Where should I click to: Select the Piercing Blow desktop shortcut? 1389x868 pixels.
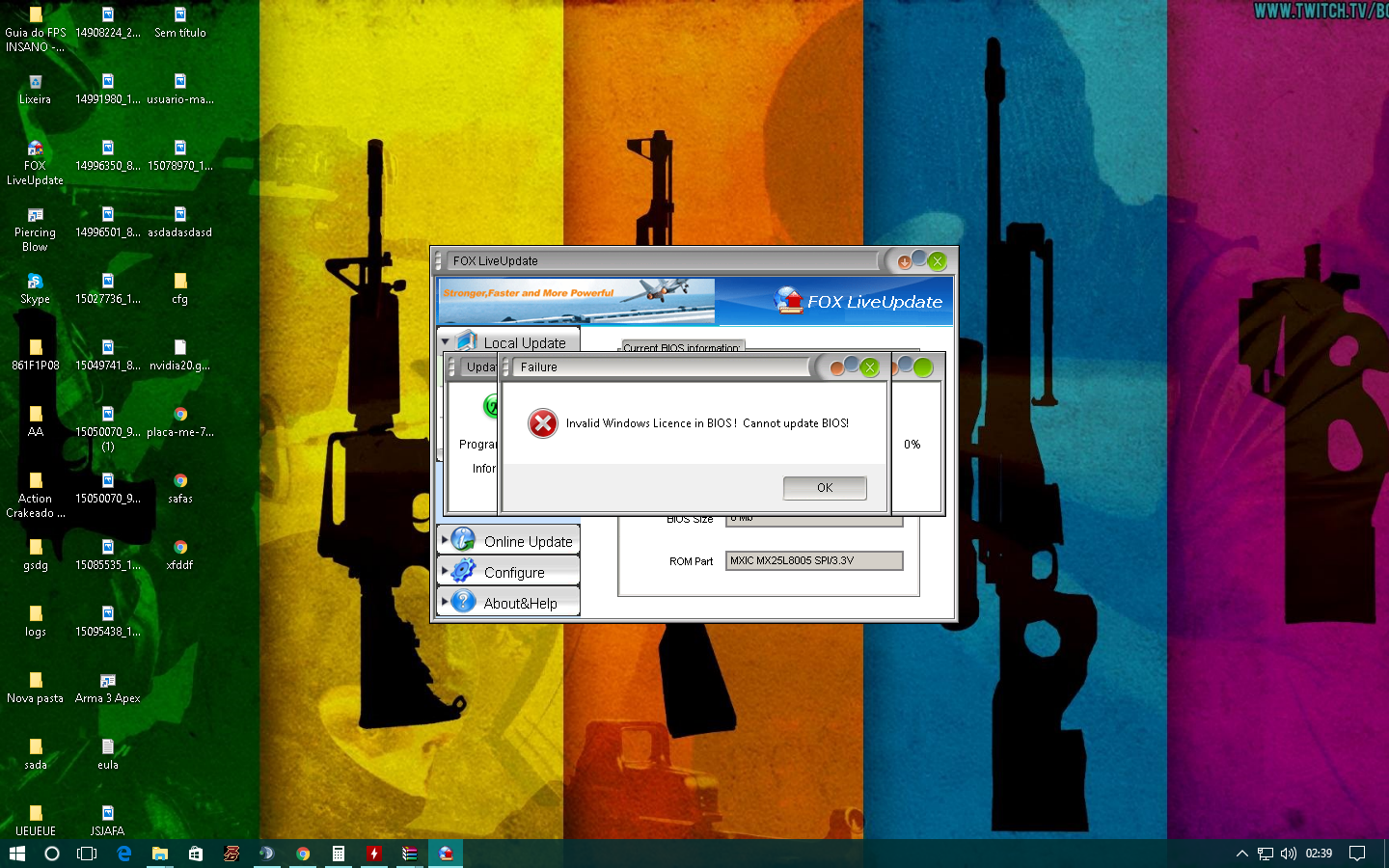[x=35, y=229]
